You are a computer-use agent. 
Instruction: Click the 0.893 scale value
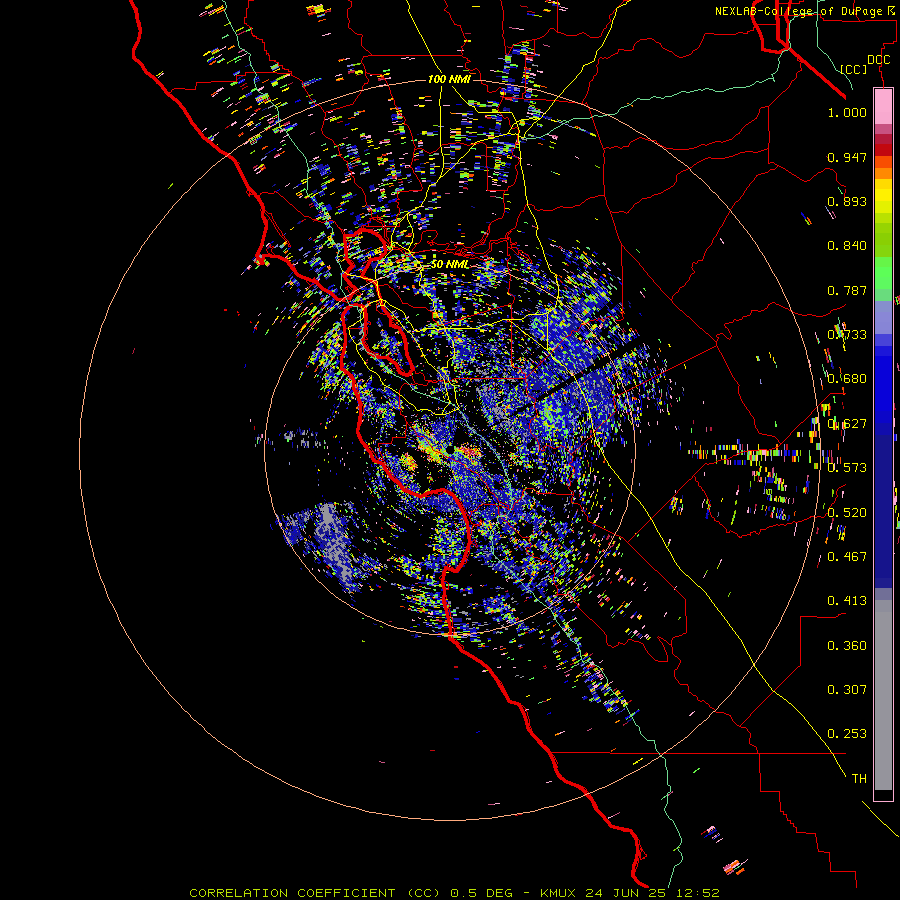click(847, 201)
